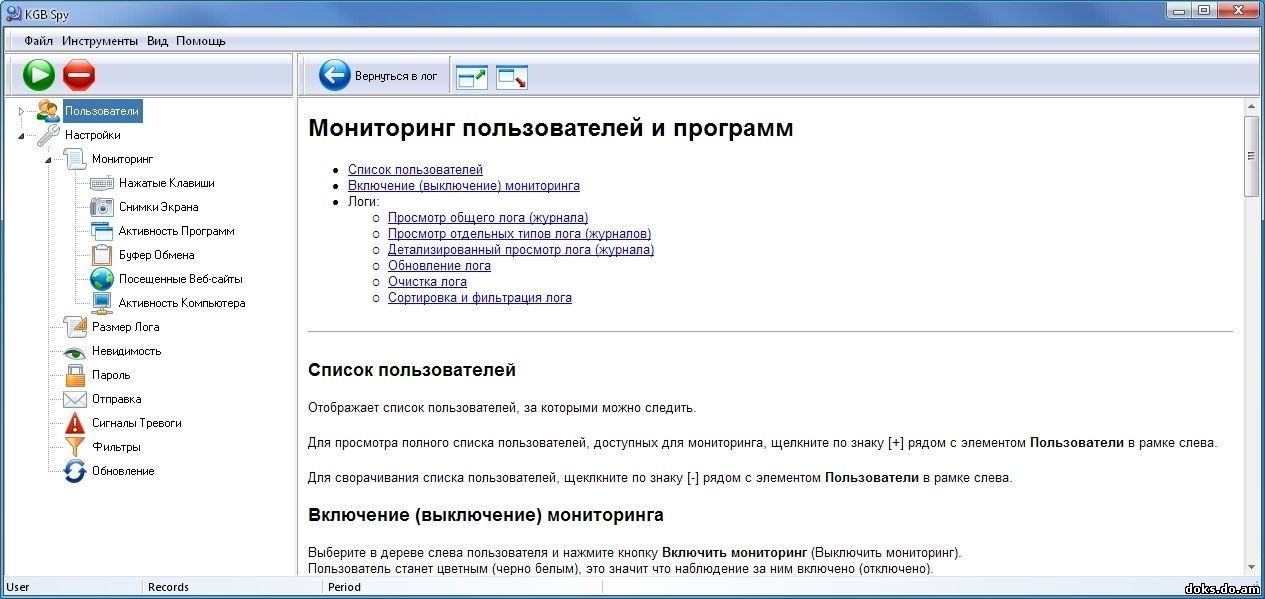Click the envelope icon for Отправка
This screenshot has height=599, width=1265.
(x=75, y=399)
